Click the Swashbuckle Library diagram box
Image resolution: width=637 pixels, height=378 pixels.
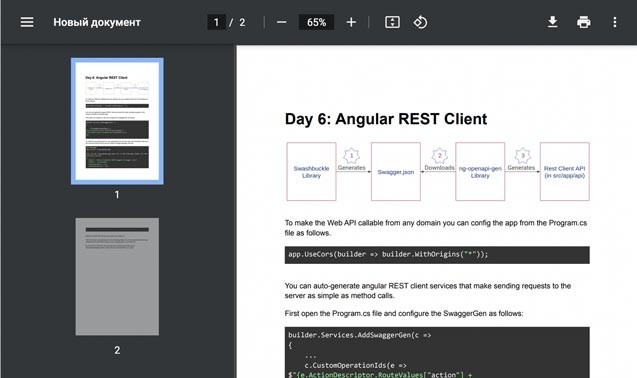click(311, 172)
